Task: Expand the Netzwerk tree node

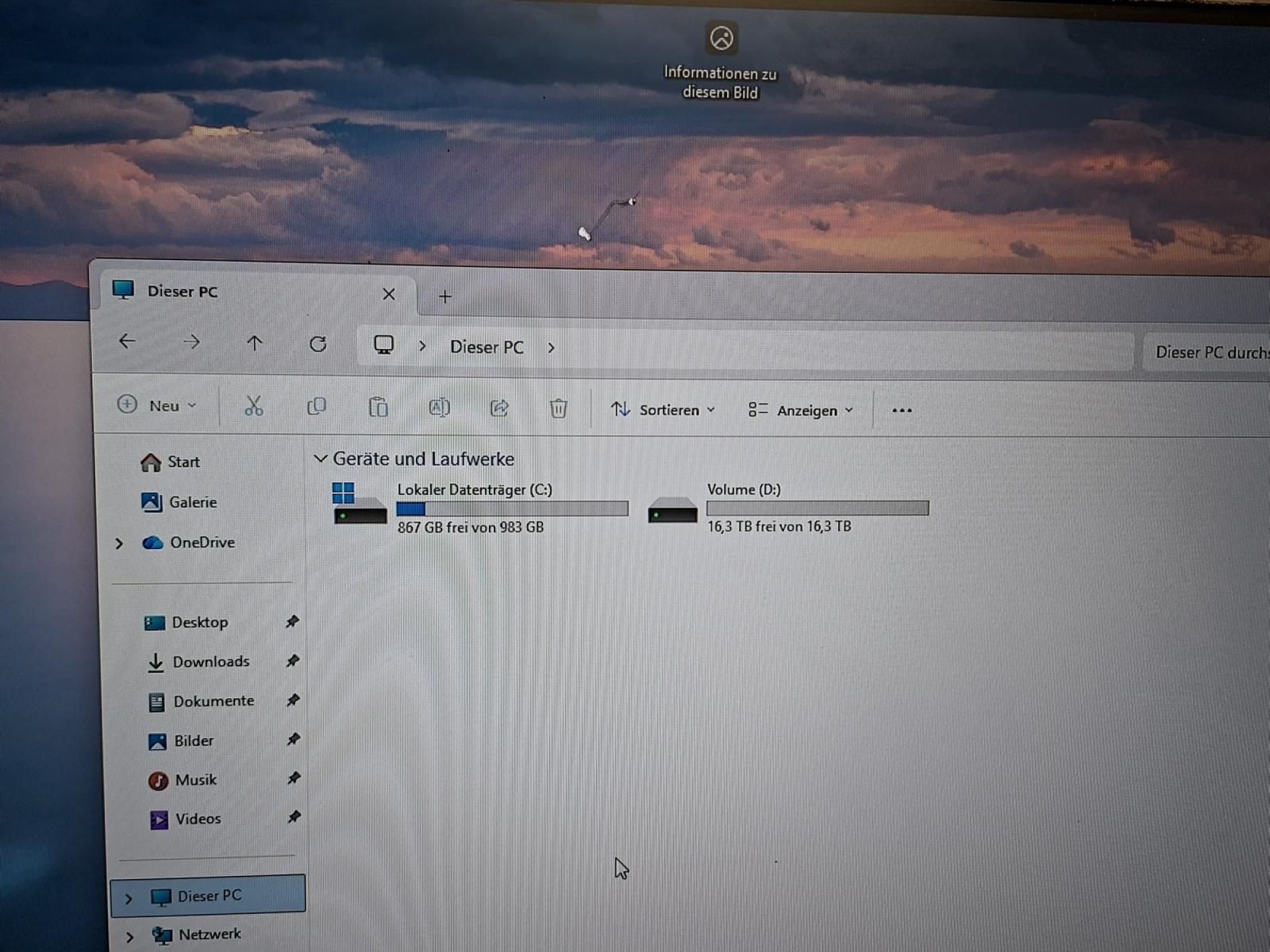Action: (130, 937)
